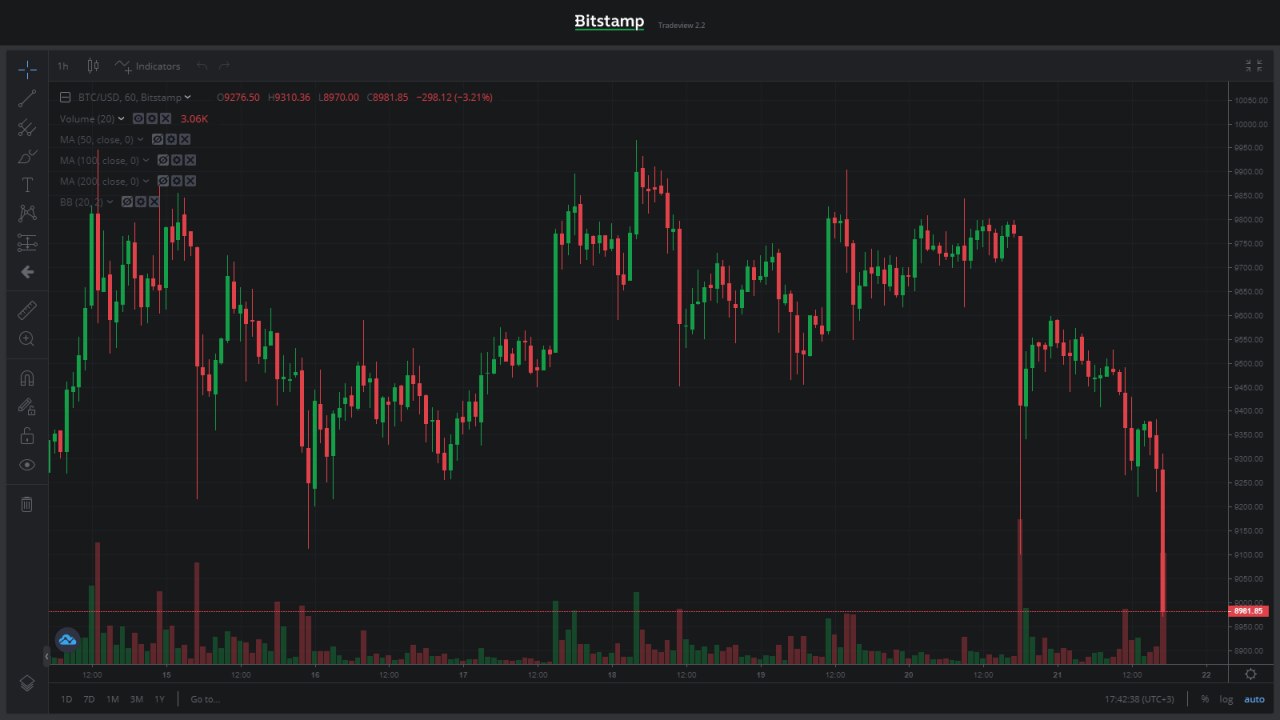
Task: Select the 1M time range
Action: [113, 699]
